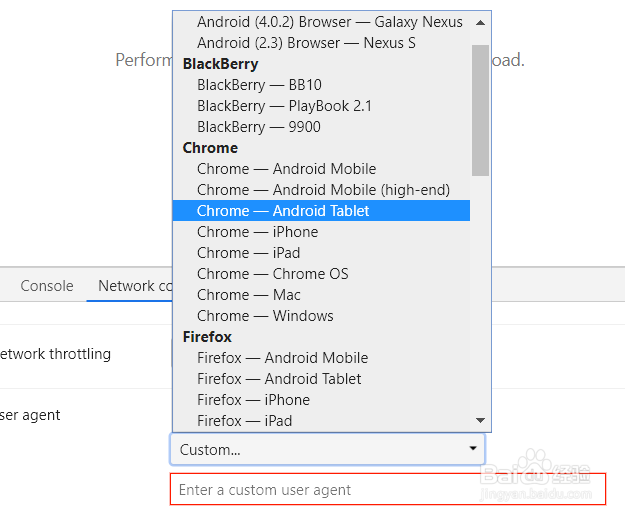Click the Firefox group header
This screenshot has width=625, height=515.
[207, 337]
